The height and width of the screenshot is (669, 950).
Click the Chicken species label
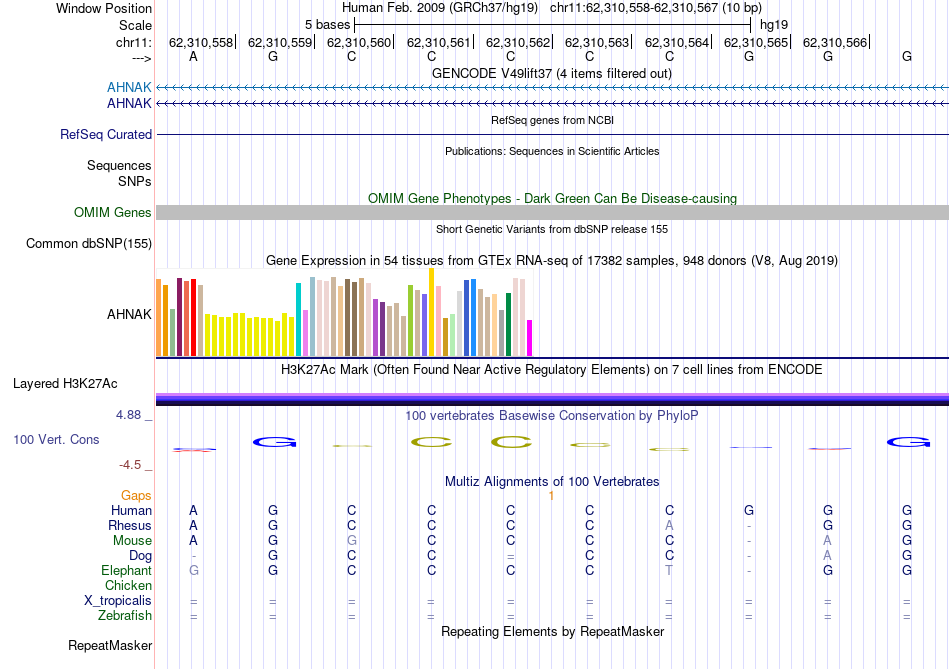128,585
